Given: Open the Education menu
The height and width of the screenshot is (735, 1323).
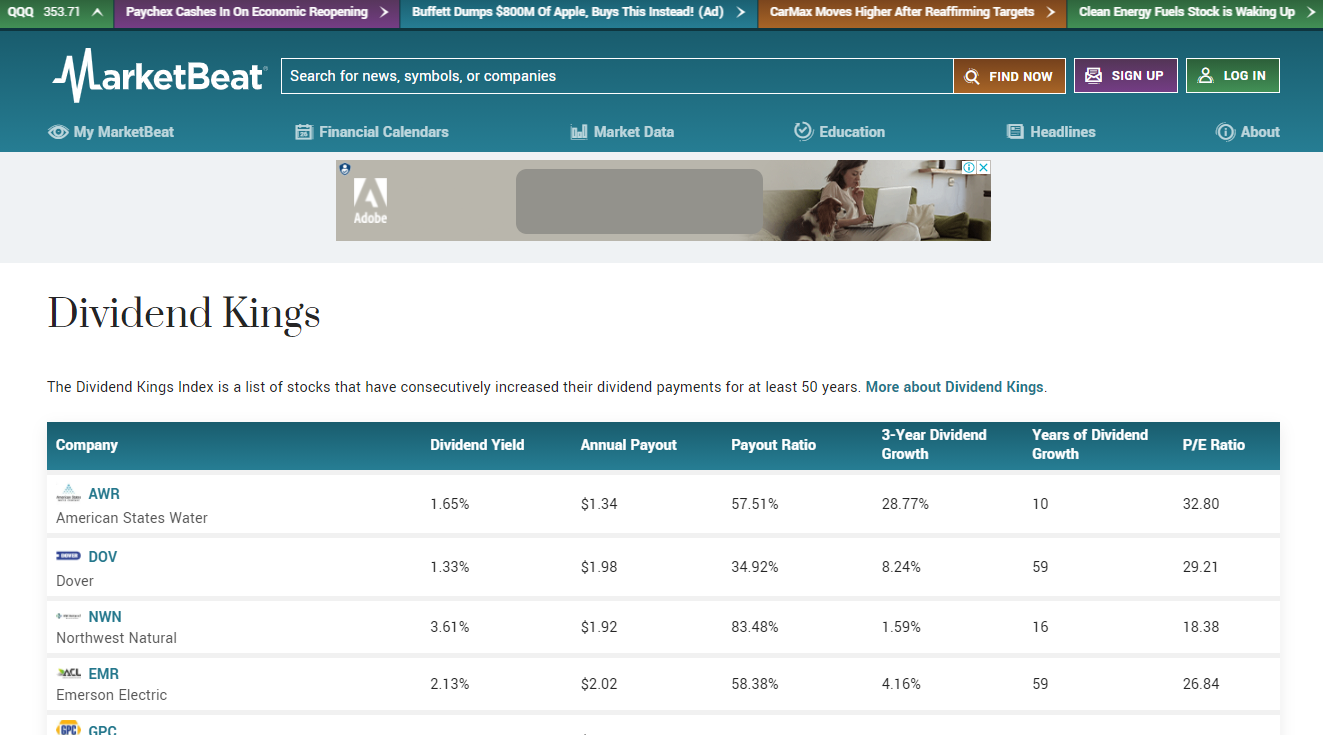Looking at the screenshot, I should pos(840,132).
